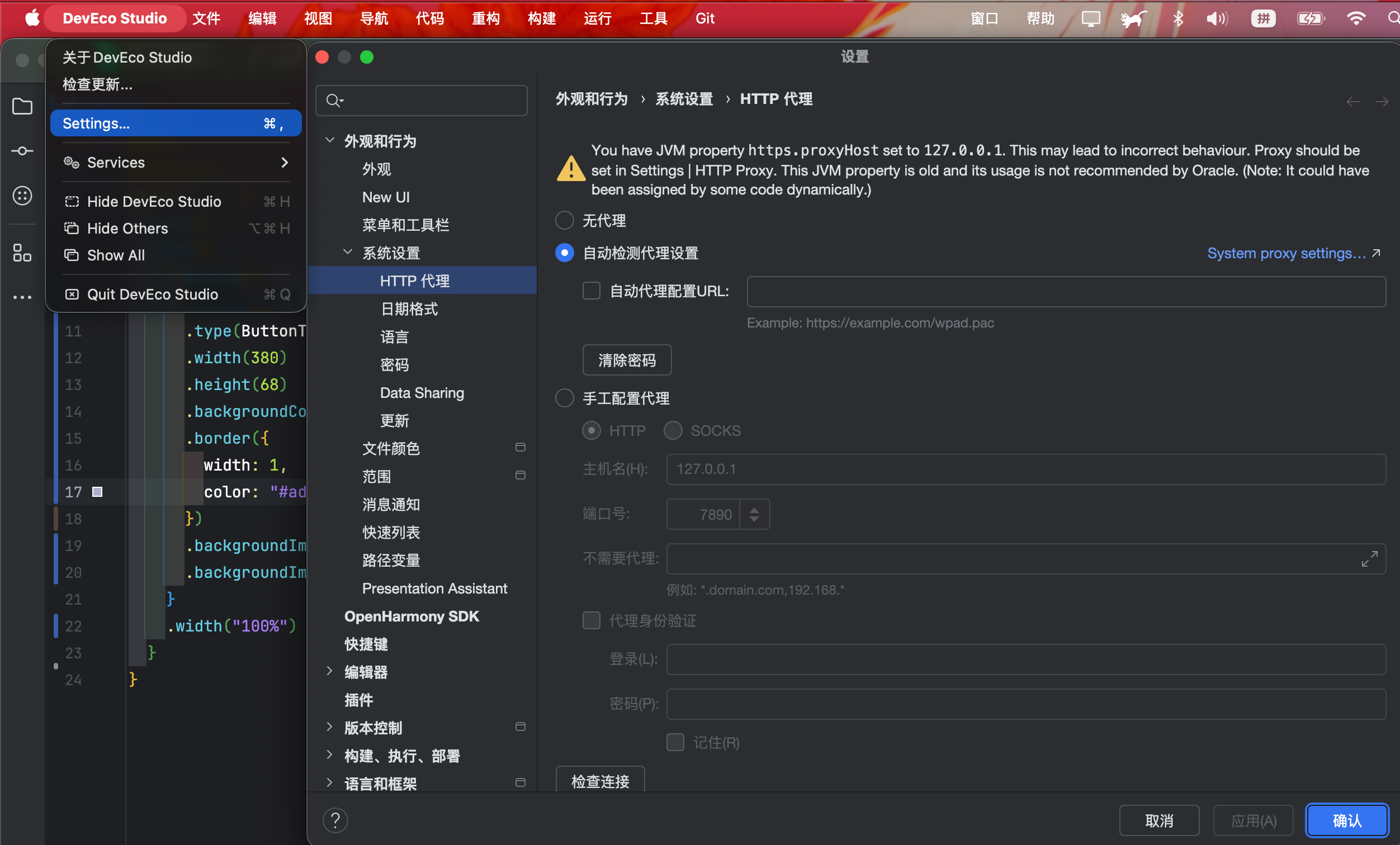
Task: Open the Structure tool window icon
Action: point(22,253)
